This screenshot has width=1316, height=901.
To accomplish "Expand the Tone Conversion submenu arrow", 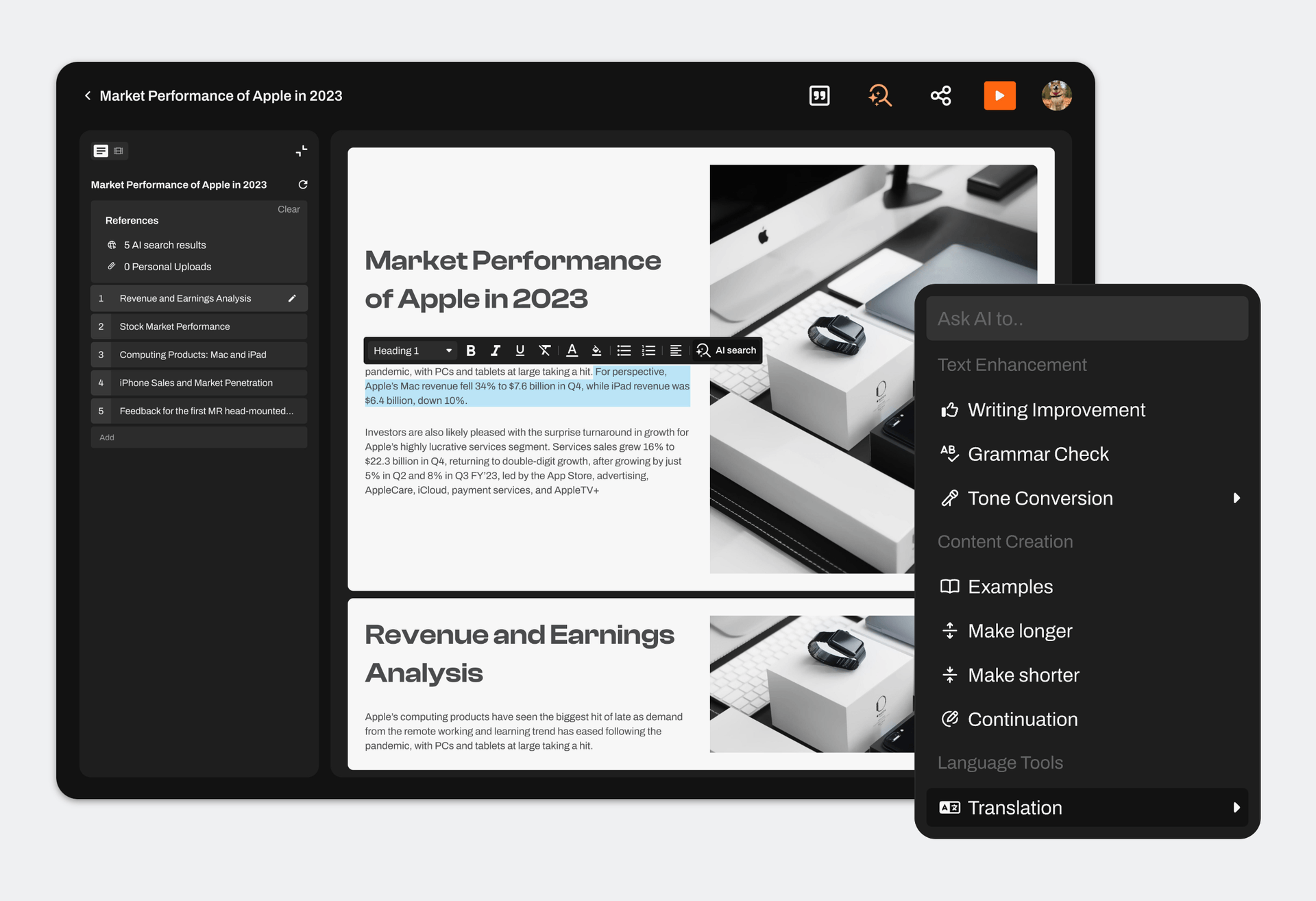I will coord(1236,498).
